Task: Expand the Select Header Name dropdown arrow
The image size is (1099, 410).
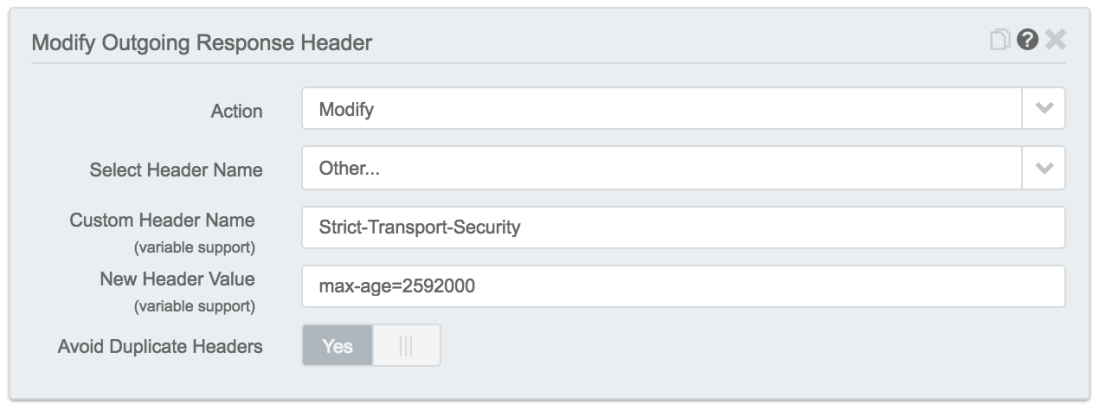Action: [x=1044, y=168]
